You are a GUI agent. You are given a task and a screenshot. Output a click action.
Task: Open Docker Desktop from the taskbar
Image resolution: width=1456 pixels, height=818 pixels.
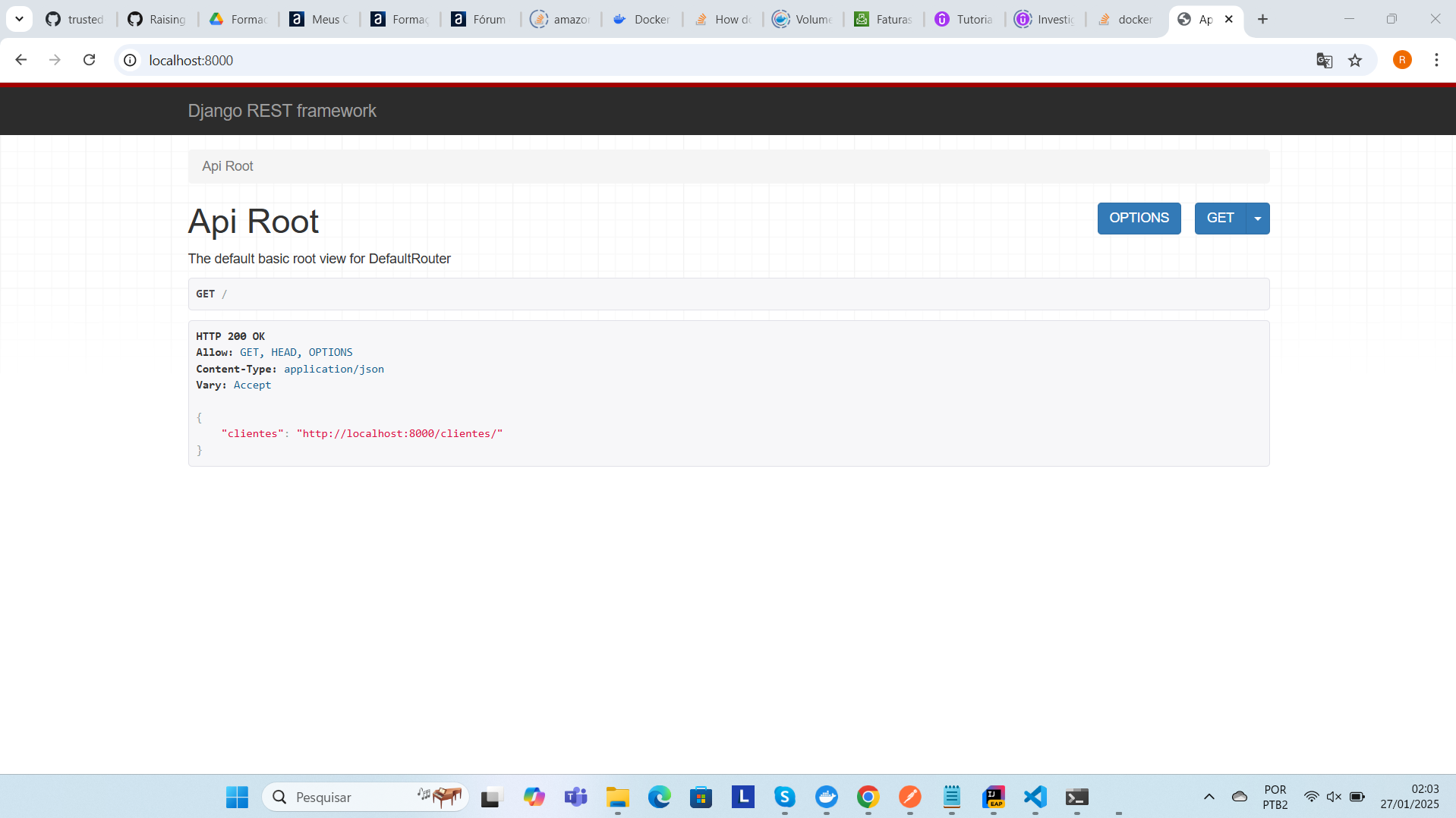coord(826,797)
